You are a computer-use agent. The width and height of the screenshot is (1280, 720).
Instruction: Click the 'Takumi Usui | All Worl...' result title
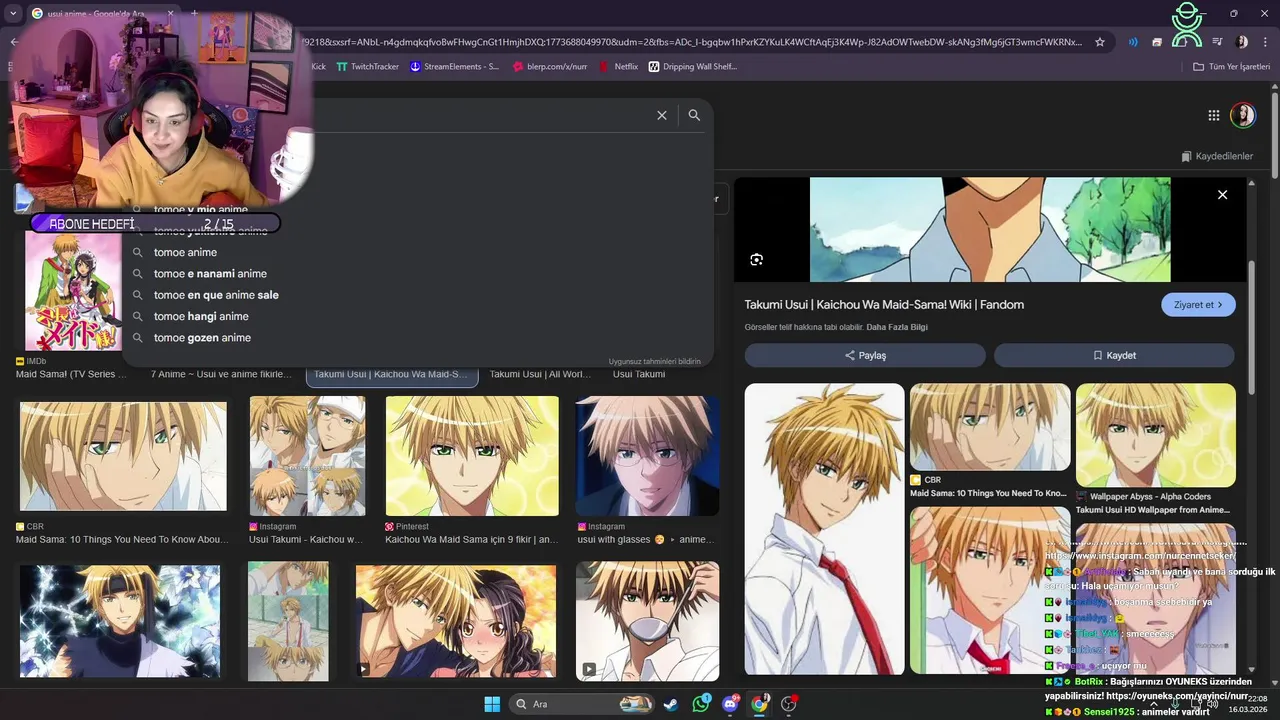(540, 374)
